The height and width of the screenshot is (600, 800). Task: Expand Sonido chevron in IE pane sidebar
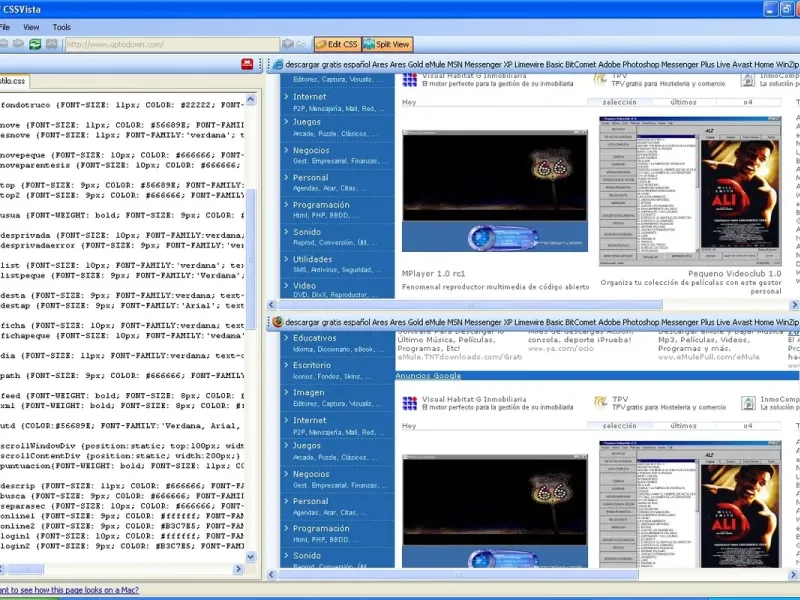coord(286,231)
